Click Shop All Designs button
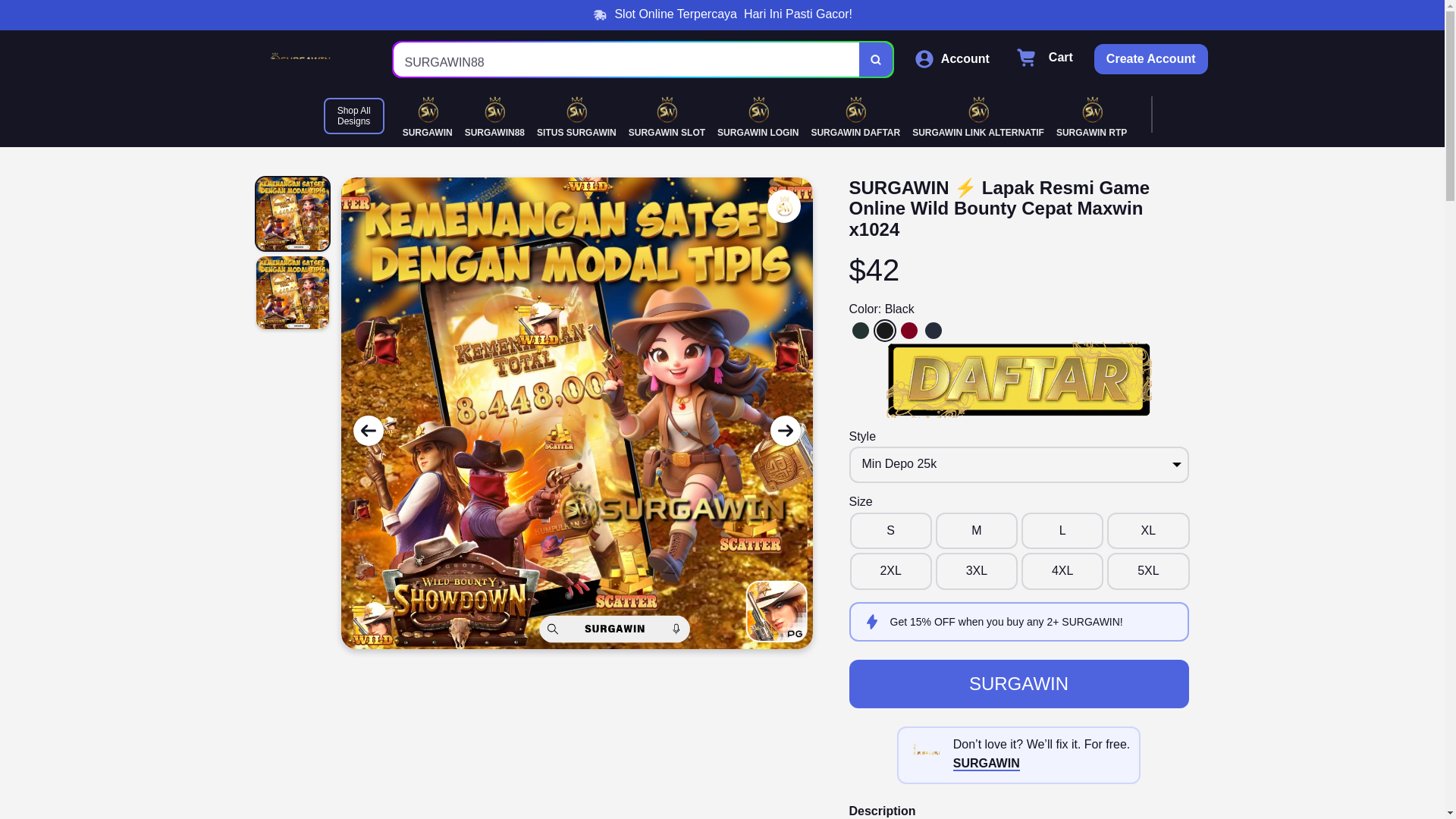 pos(354,116)
